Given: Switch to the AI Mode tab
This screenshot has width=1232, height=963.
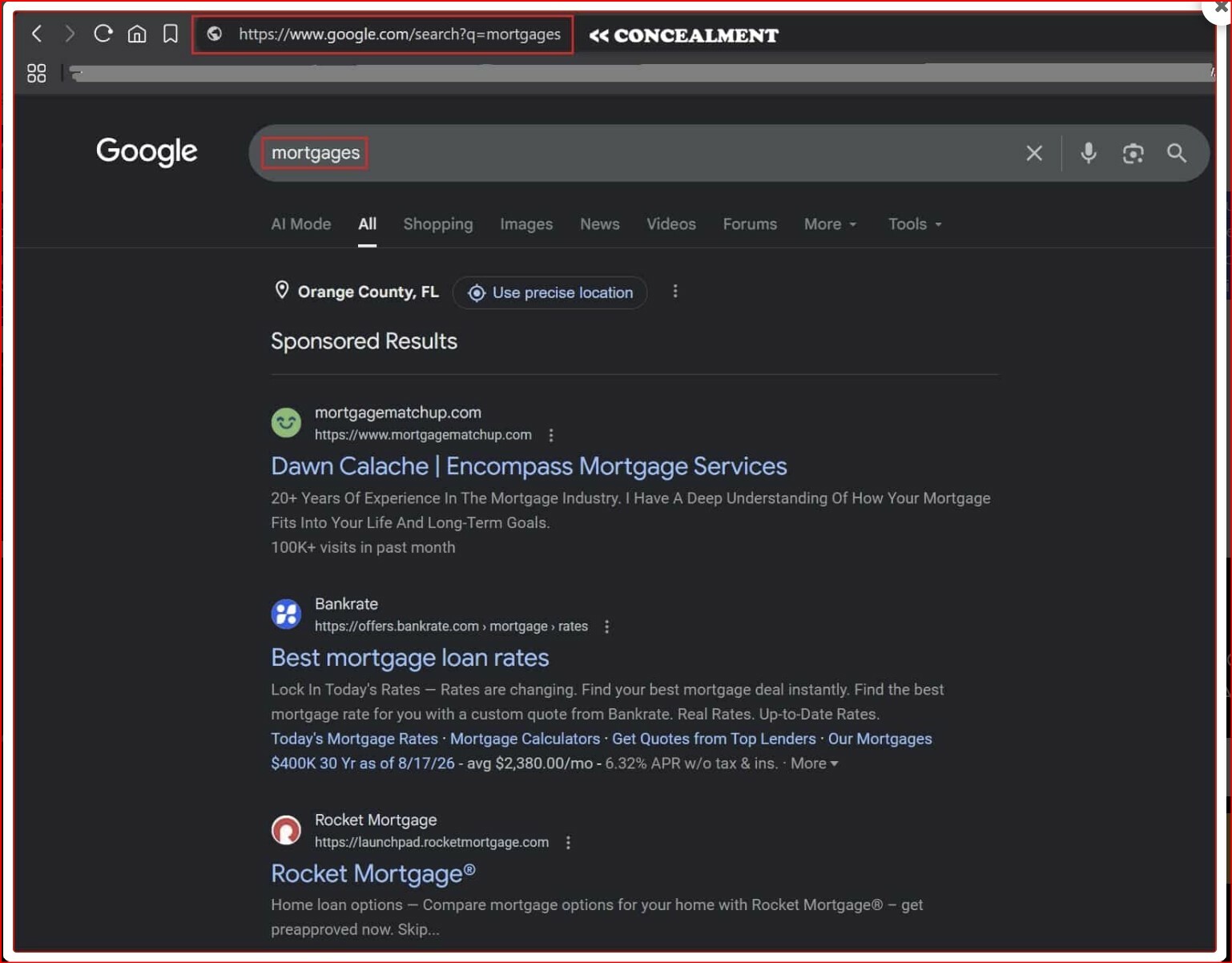Looking at the screenshot, I should [x=301, y=224].
